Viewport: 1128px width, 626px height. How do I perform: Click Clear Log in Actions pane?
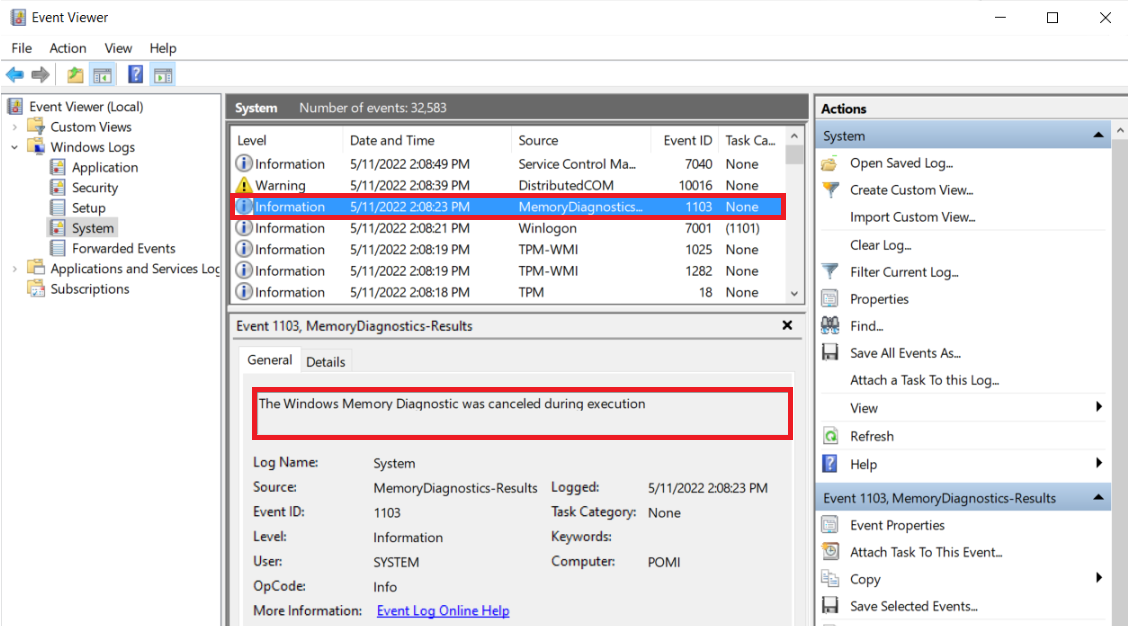tap(881, 245)
